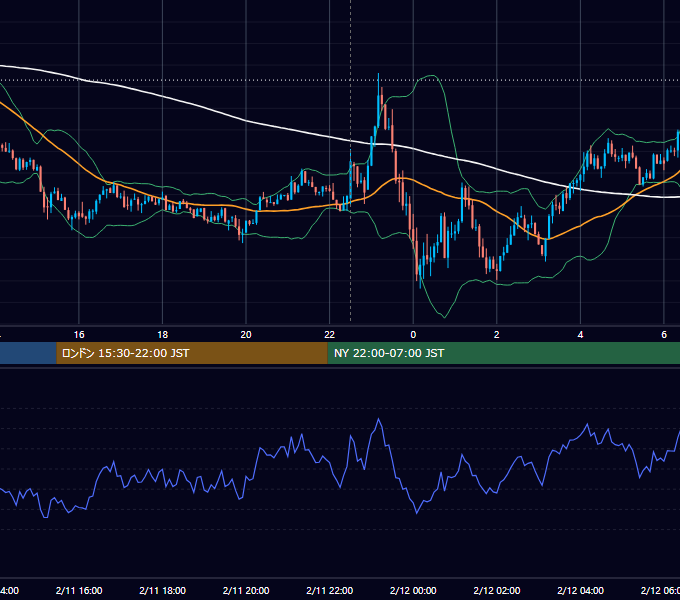Select the 22 hour label on price chart axis
Image resolution: width=680 pixels, height=600 pixels.
click(x=330, y=335)
